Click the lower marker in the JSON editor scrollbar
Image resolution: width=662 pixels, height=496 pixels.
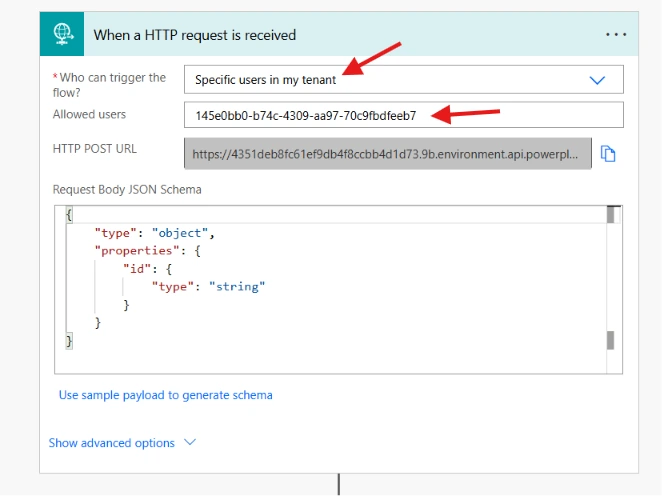[610, 340]
